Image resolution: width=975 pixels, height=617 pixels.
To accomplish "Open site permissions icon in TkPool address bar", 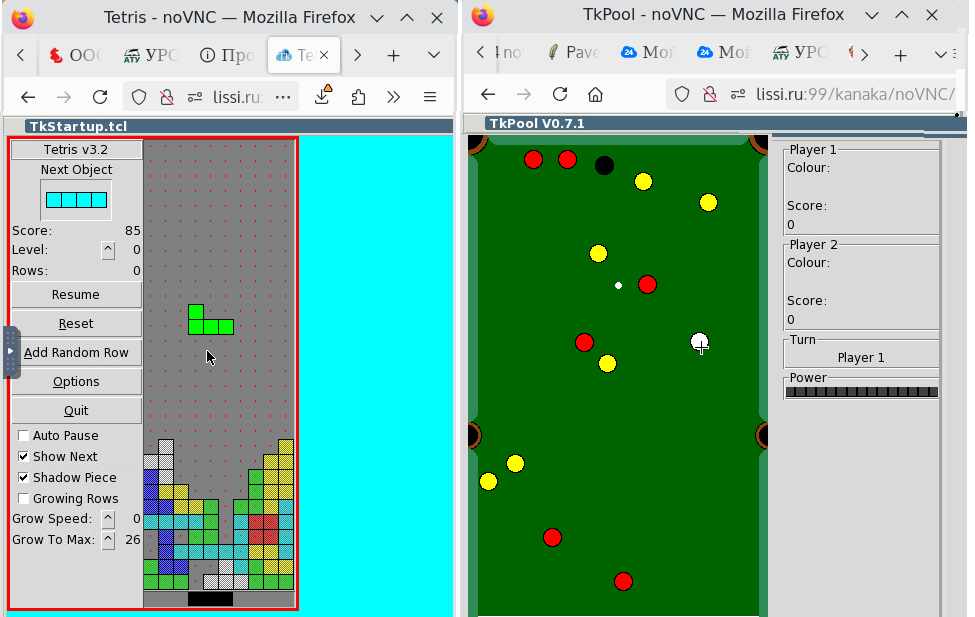I will (x=738, y=94).
